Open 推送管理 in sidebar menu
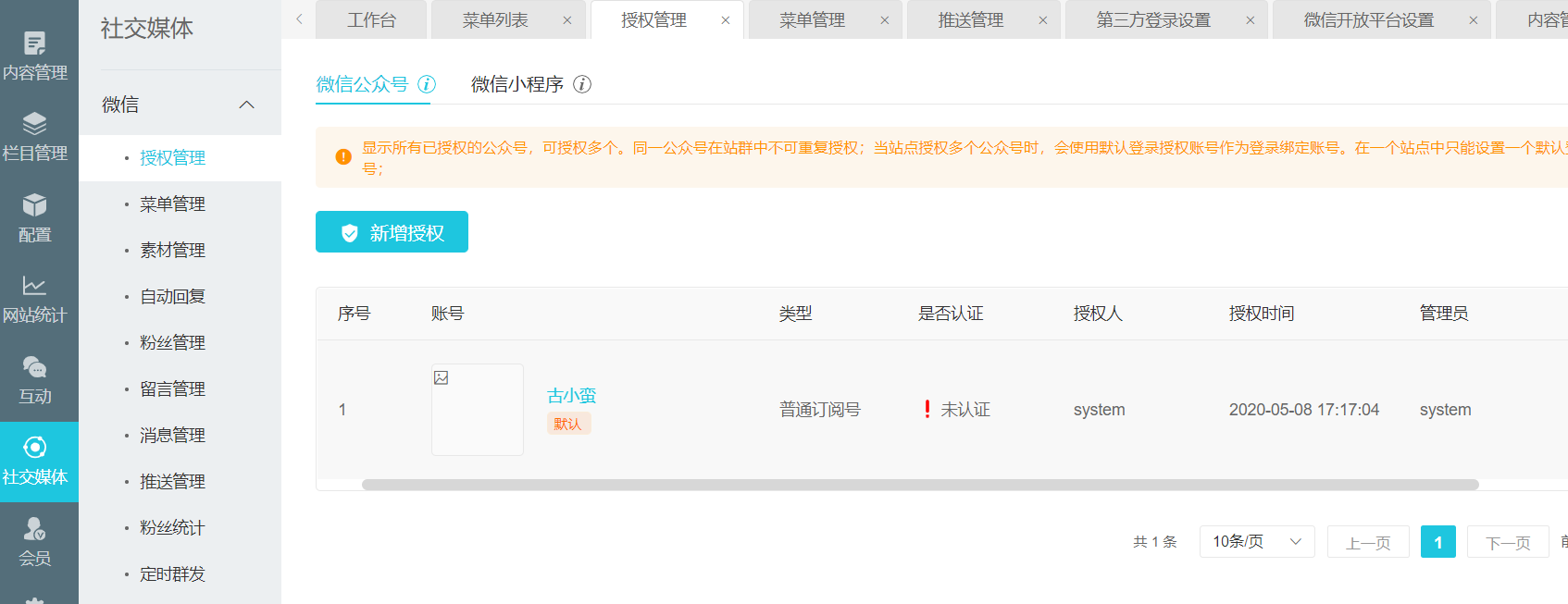This screenshot has width=1568, height=604. click(x=172, y=482)
